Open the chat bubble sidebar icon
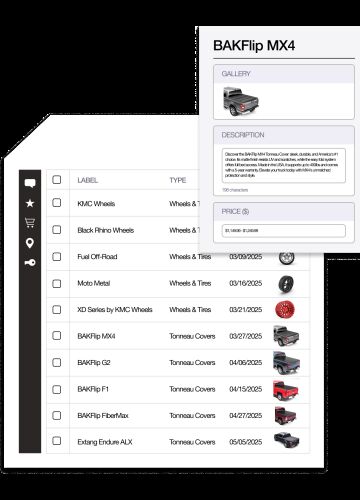This screenshot has height=500, width=360. (30, 183)
